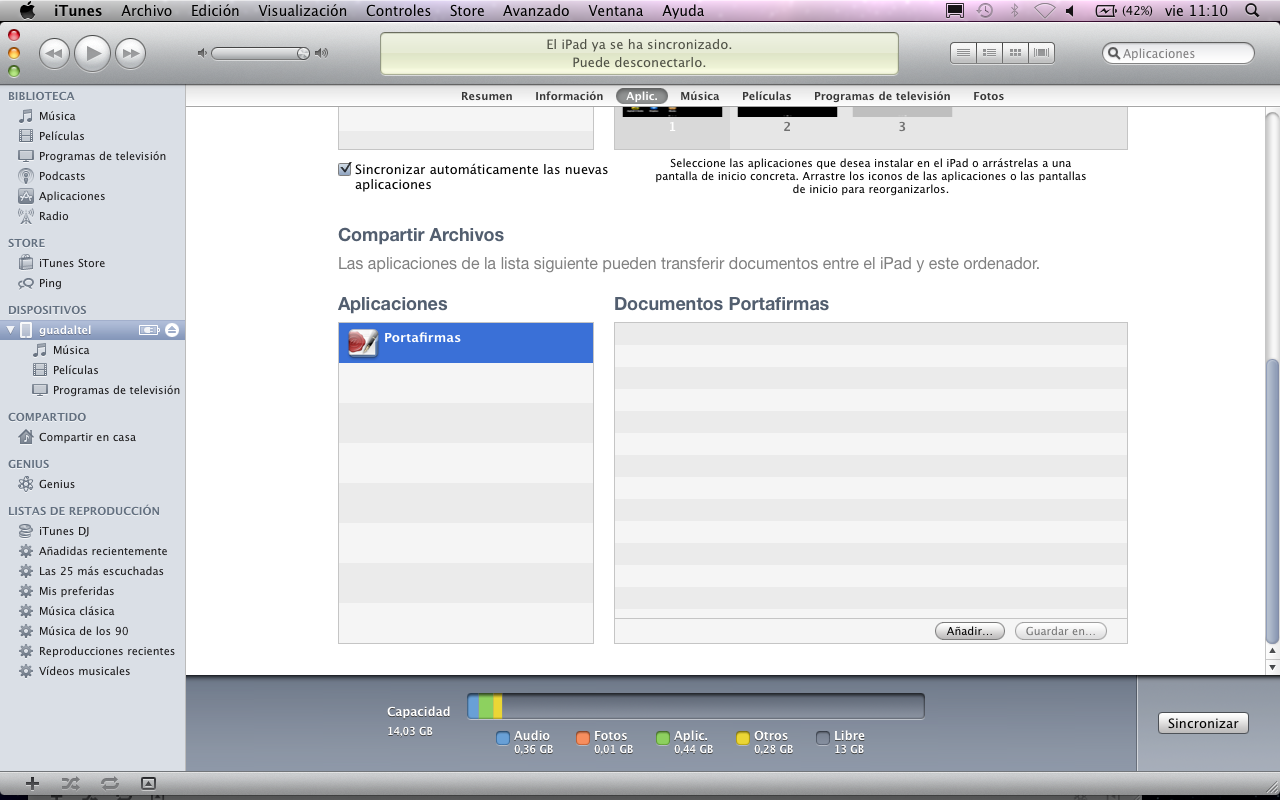The height and width of the screenshot is (800, 1280).
Task: Toggle Sincronizar automáticamente las nuevas aplicaciones
Action: click(x=345, y=169)
